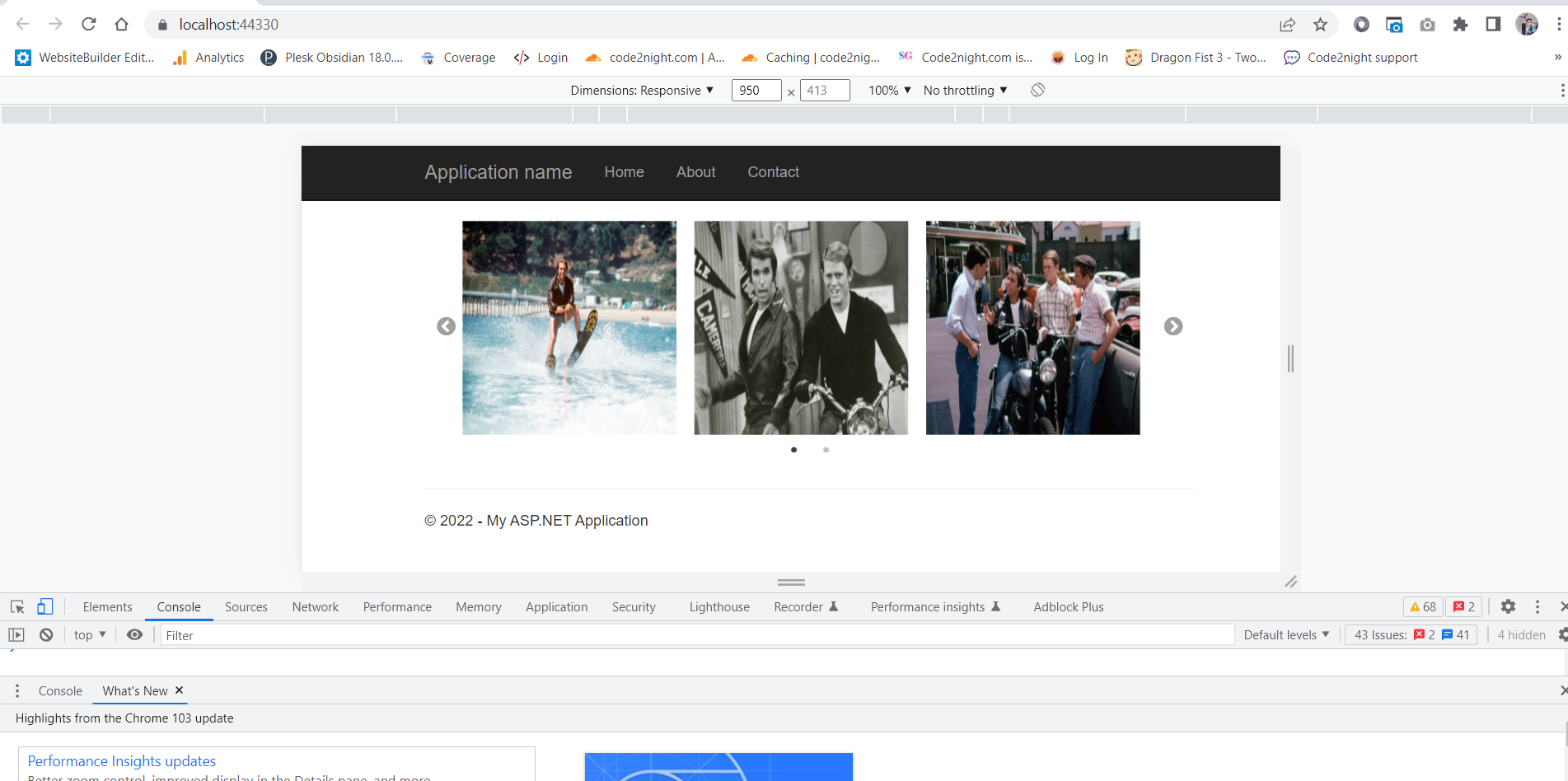Screen dimensions: 1568x781
Task: Change the 100% zoom dropdown
Action: pos(890,91)
